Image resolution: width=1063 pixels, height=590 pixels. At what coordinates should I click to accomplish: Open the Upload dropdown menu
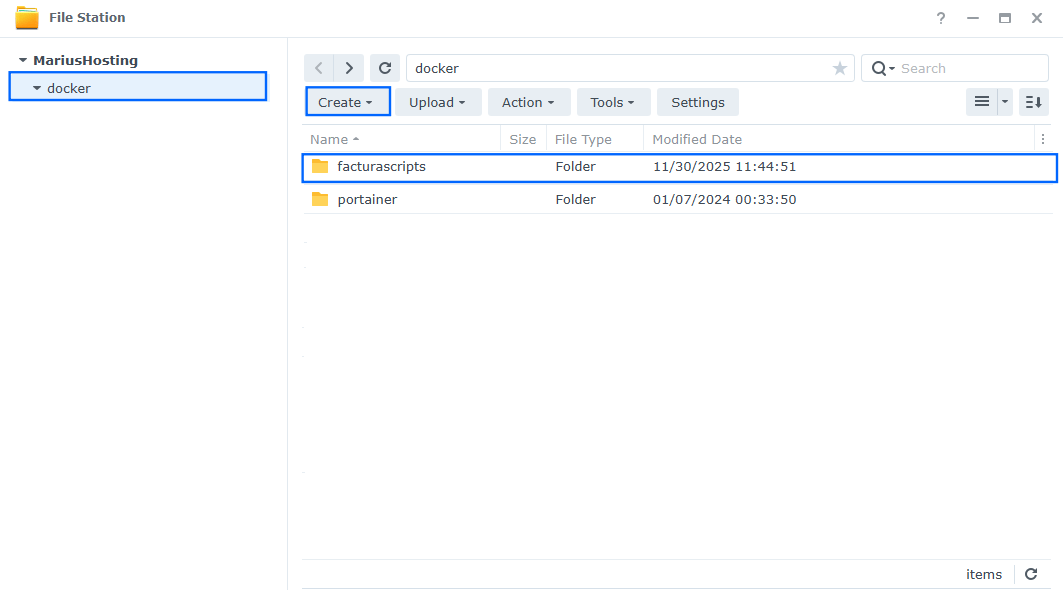pyautogui.click(x=438, y=102)
